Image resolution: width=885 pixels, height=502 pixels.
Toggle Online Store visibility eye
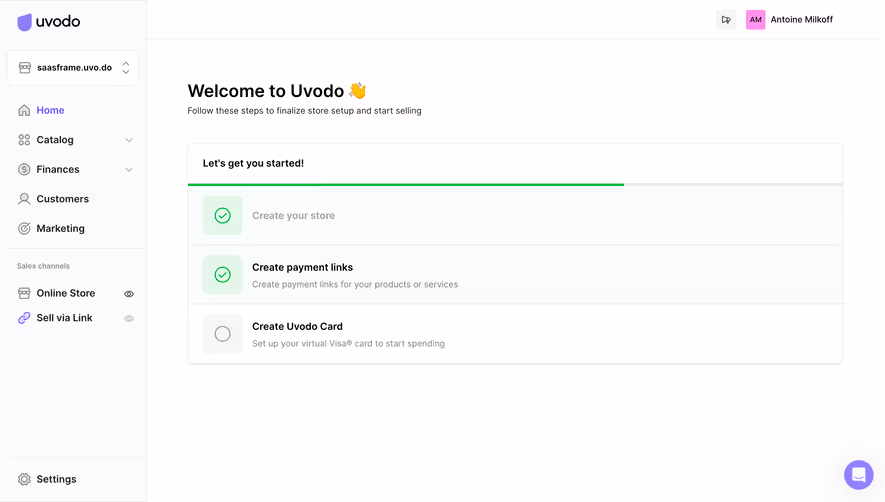[129, 294]
